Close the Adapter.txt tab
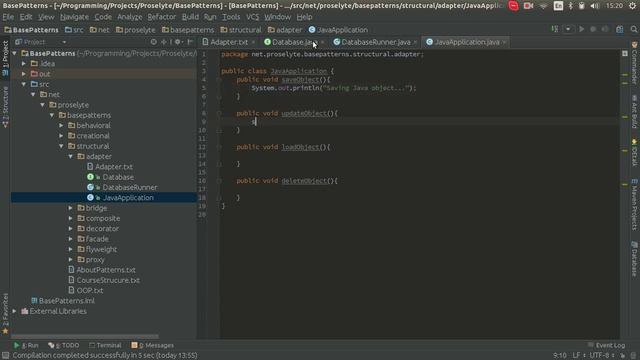This screenshot has width=640, height=360. (x=253, y=42)
